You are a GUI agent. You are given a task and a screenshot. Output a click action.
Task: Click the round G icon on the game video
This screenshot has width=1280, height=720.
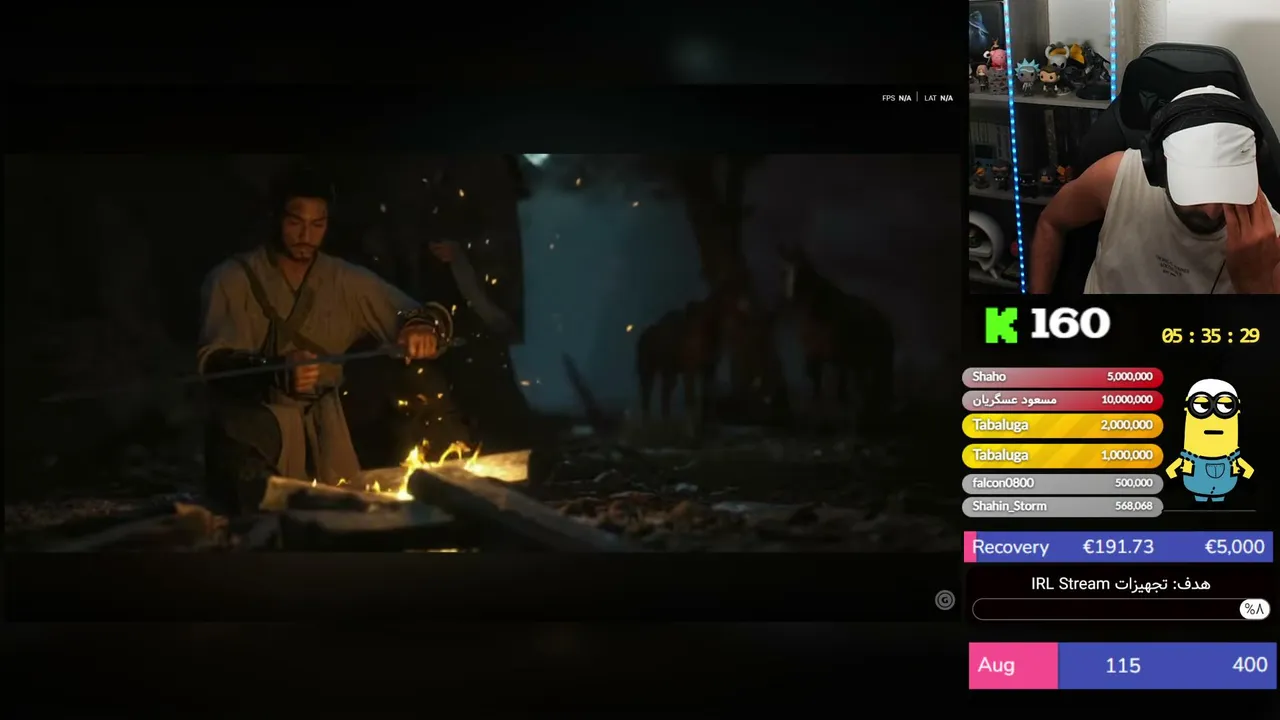tap(945, 600)
